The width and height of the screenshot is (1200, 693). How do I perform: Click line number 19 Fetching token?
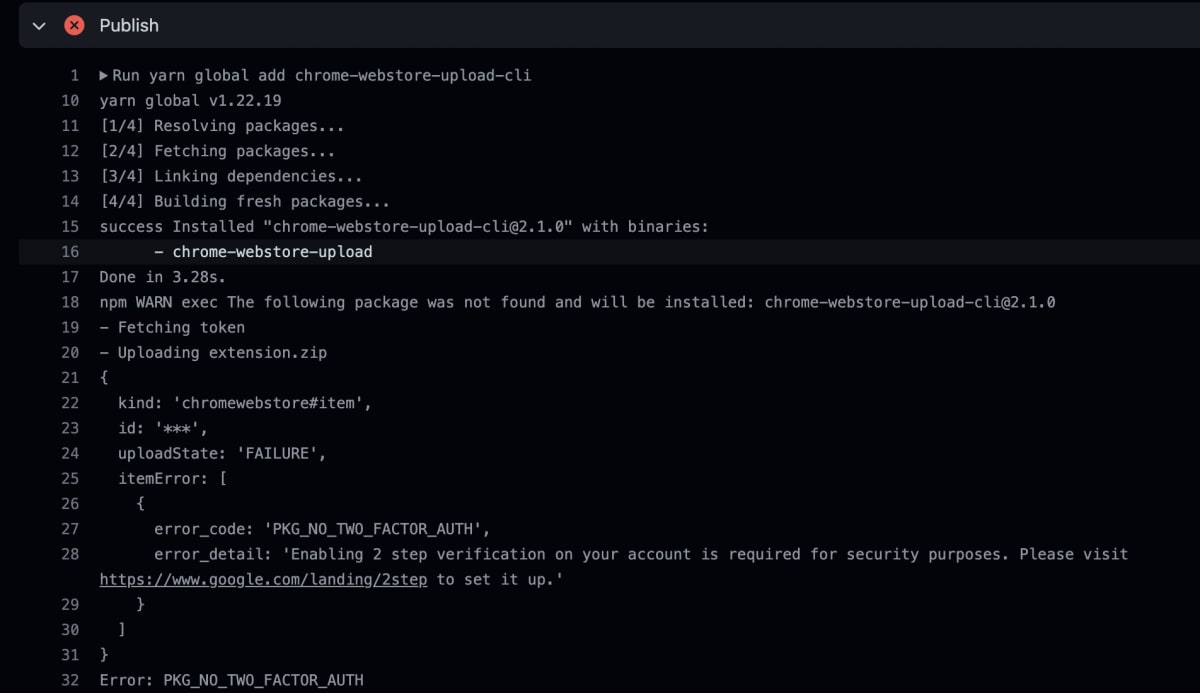70,327
